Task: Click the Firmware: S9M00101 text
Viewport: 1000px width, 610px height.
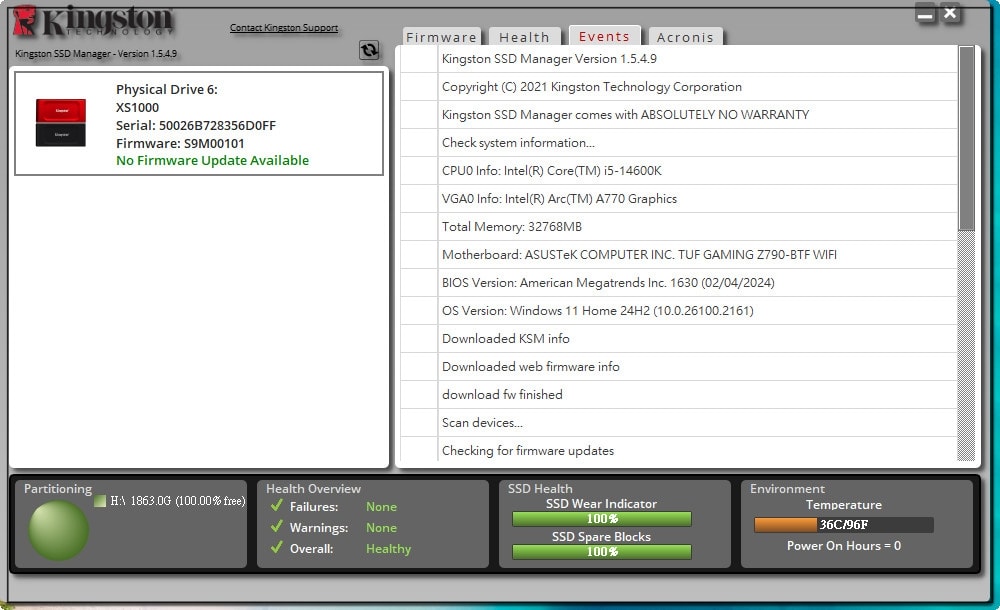Action: pos(180,143)
